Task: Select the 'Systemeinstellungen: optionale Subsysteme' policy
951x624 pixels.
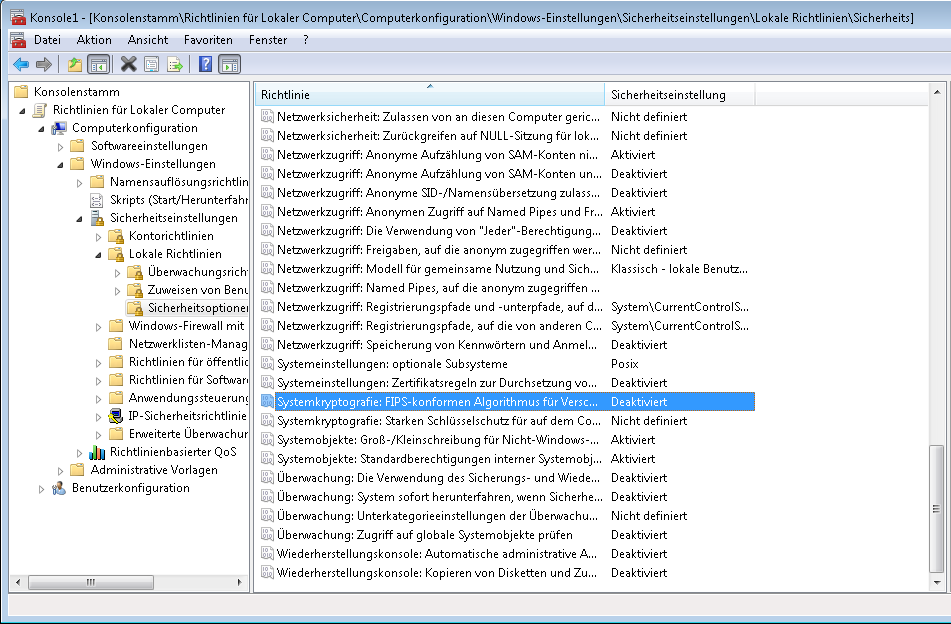Action: (392, 364)
